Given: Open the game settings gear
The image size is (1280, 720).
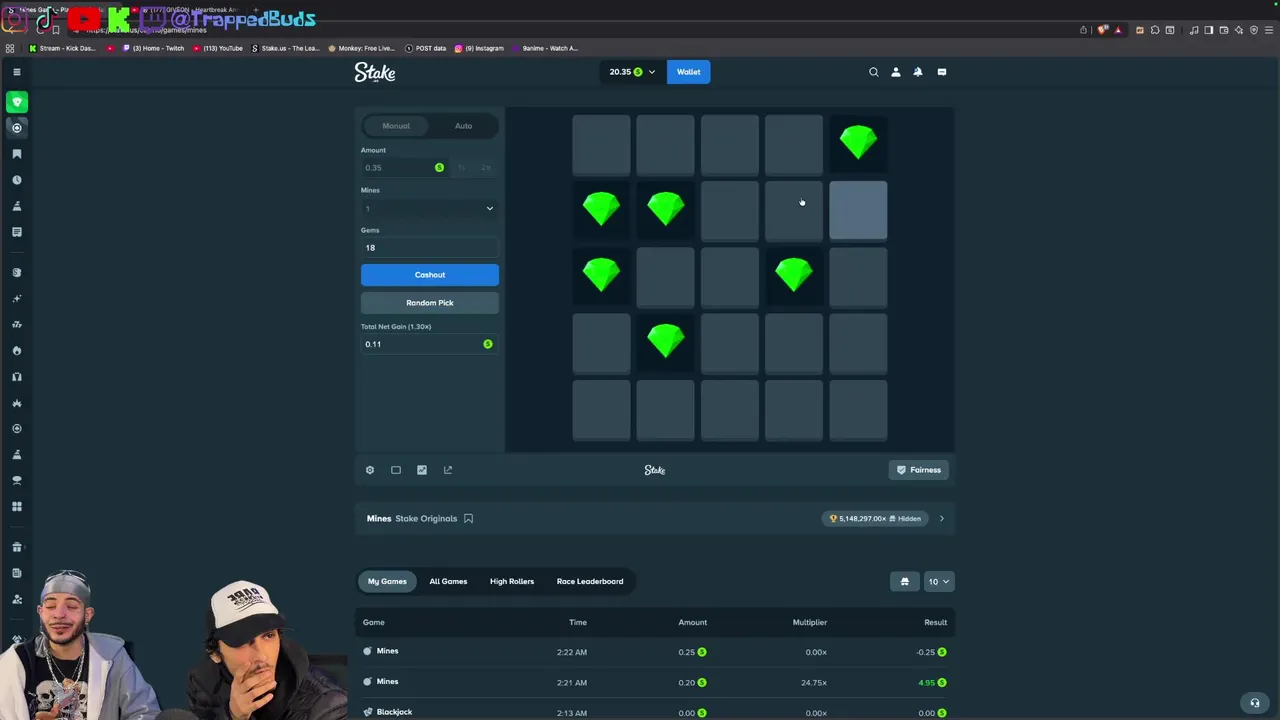Looking at the screenshot, I should (370, 470).
